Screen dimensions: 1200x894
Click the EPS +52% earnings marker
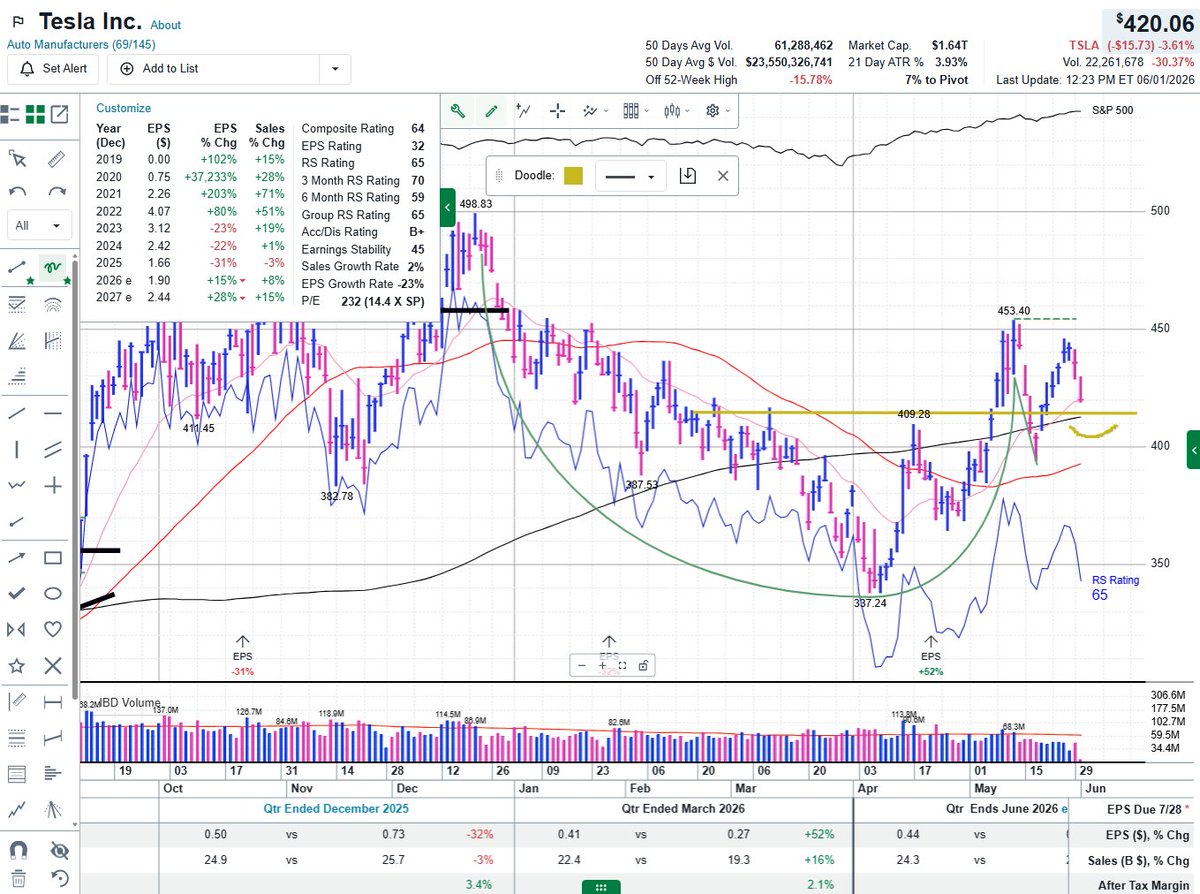[931, 656]
